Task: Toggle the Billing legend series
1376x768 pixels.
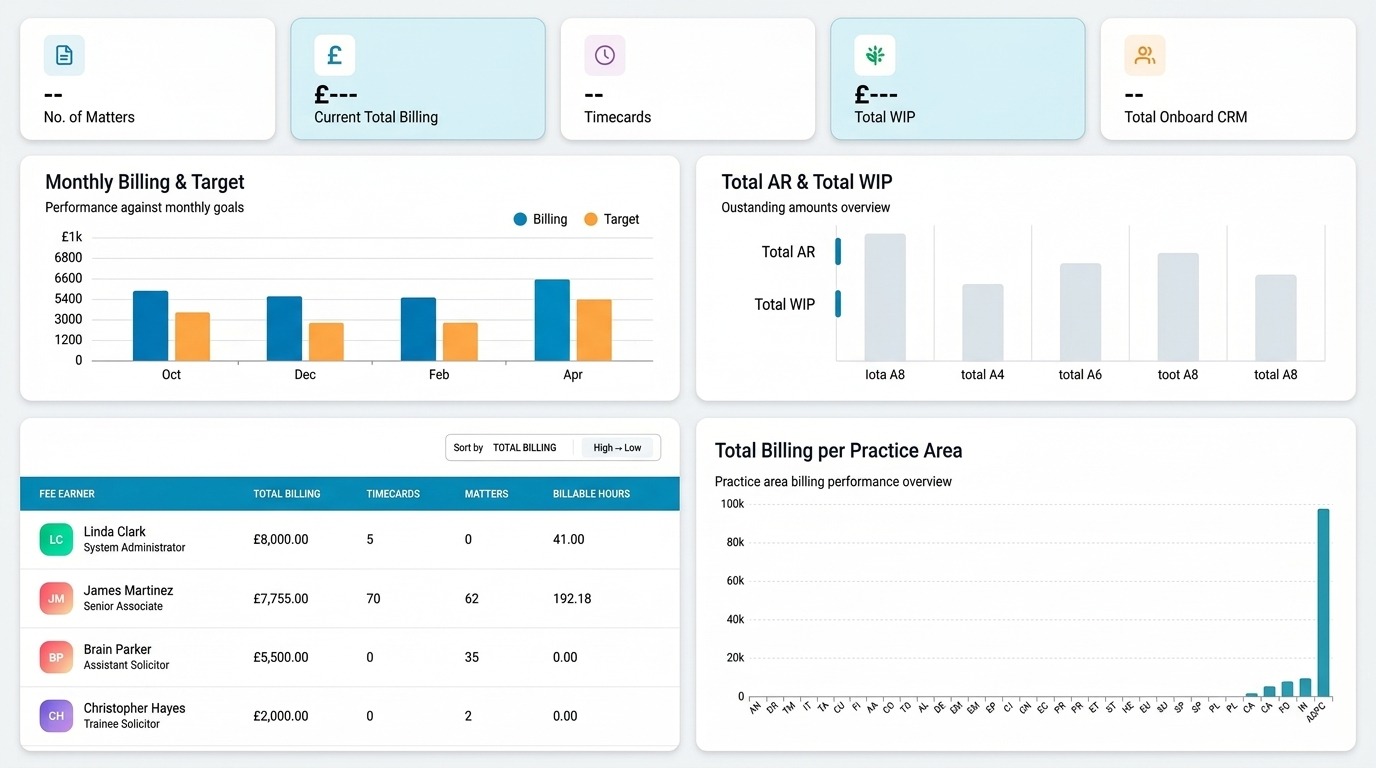Action: point(540,219)
